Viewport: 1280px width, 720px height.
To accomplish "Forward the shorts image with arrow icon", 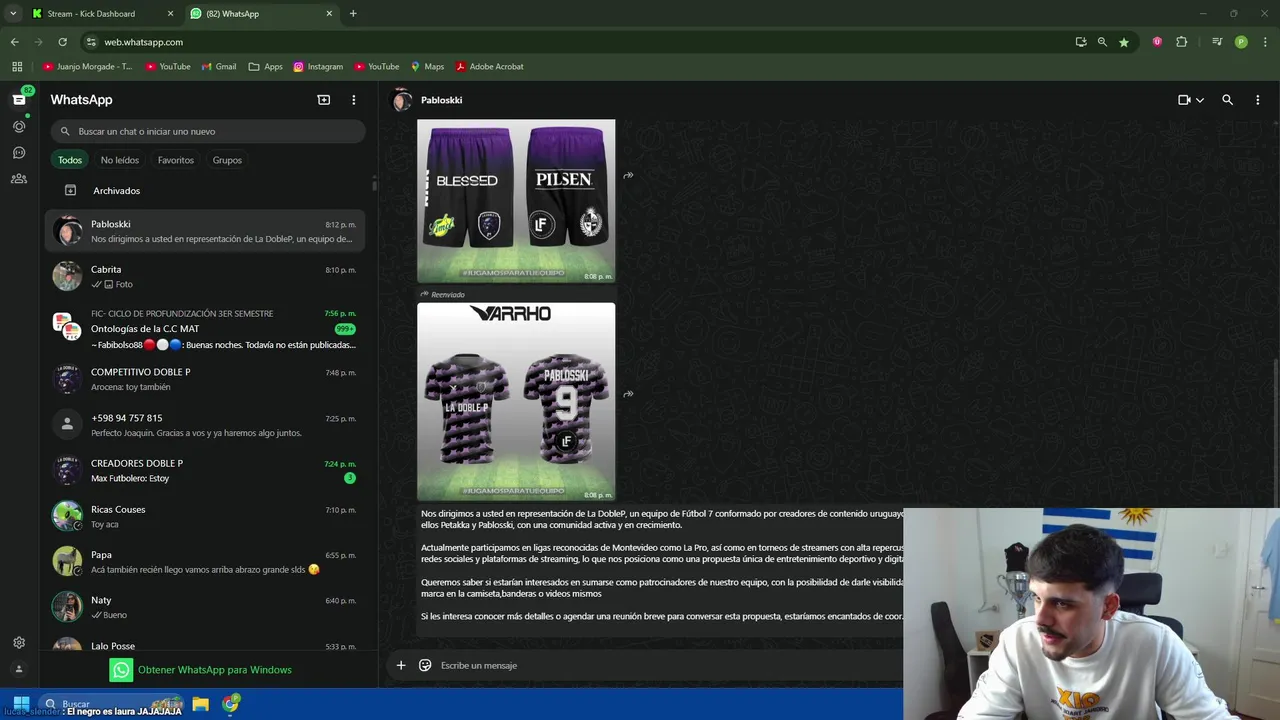I will tap(628, 176).
